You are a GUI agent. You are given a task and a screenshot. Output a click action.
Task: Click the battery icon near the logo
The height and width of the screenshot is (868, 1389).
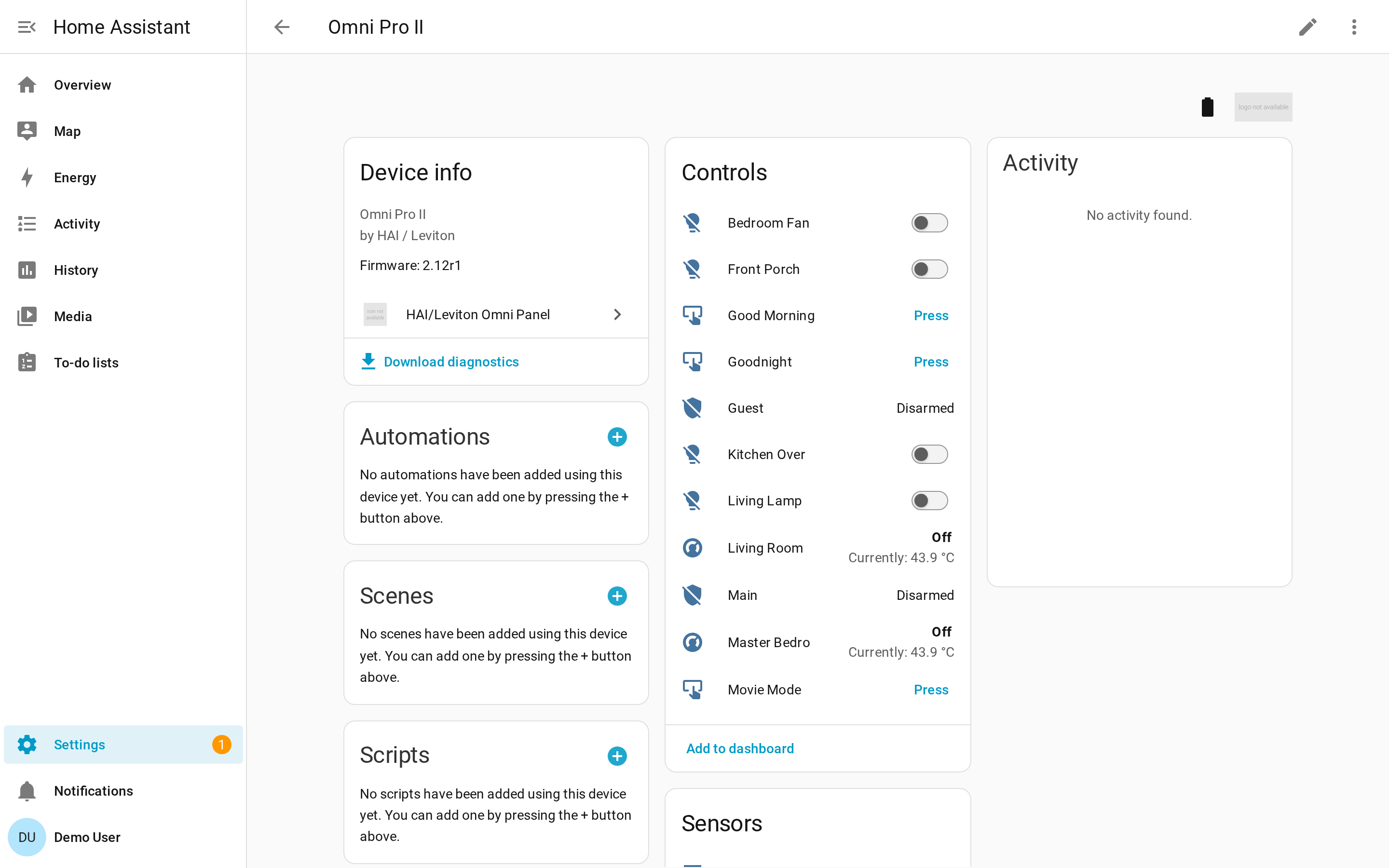[1208, 108]
